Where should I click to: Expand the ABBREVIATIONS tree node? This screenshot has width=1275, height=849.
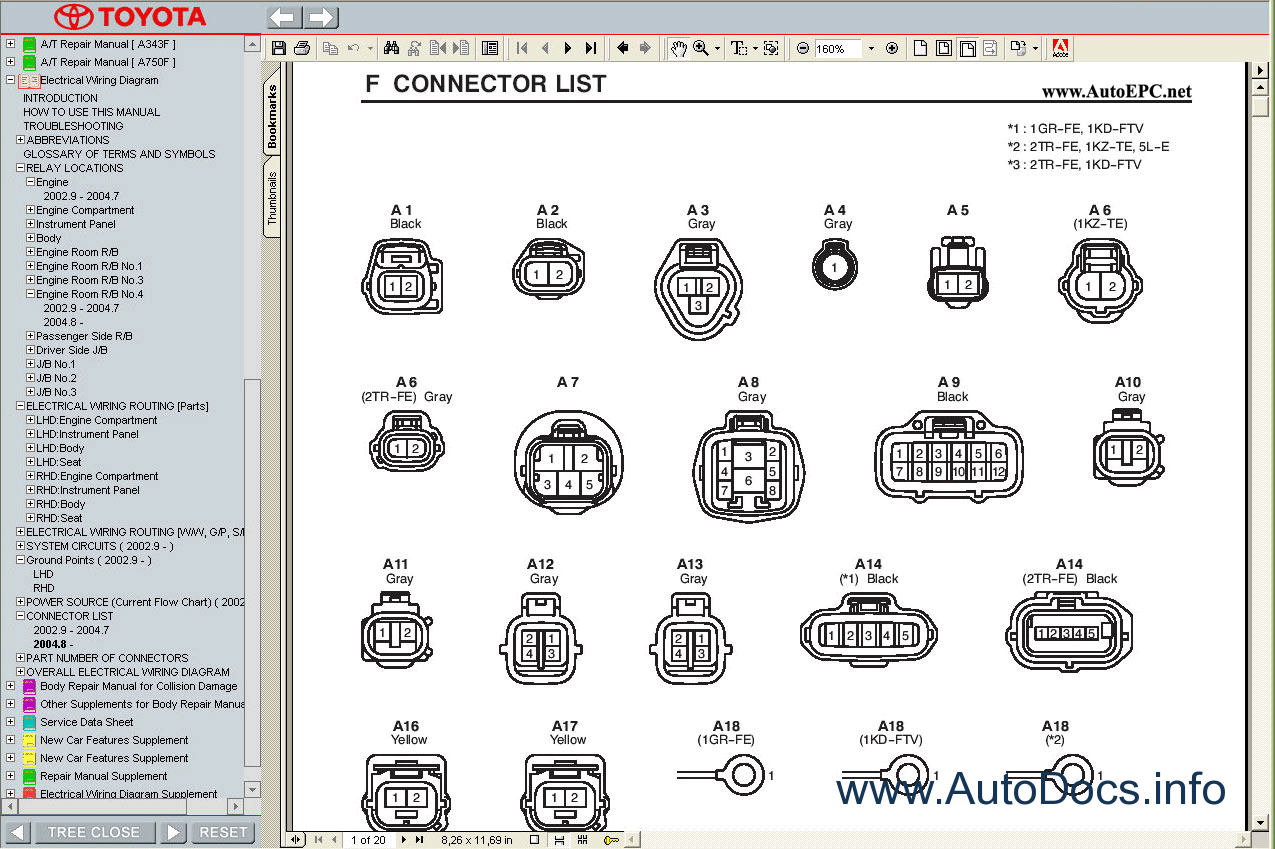(20, 140)
